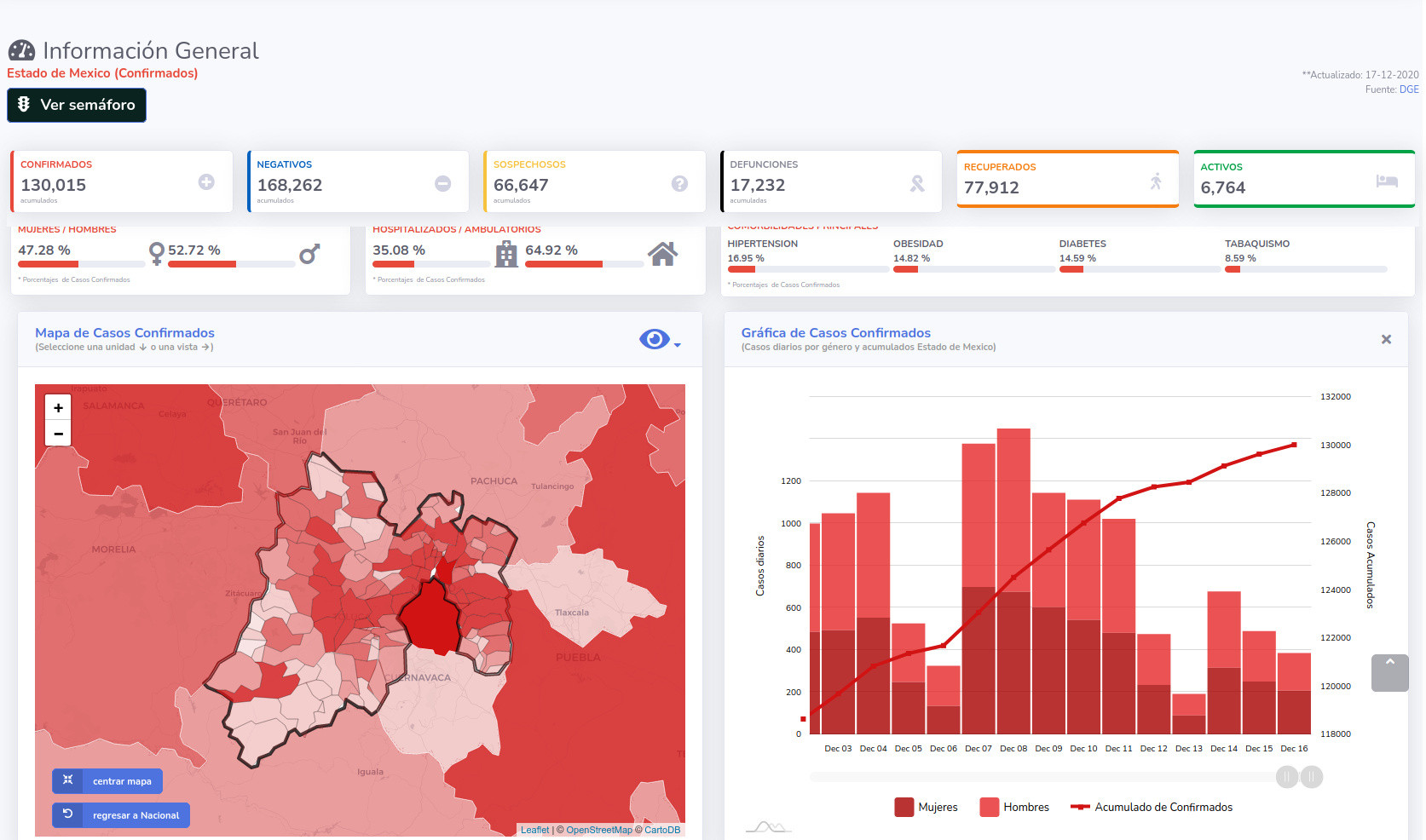Click the Ver semáforo button

coord(77,105)
